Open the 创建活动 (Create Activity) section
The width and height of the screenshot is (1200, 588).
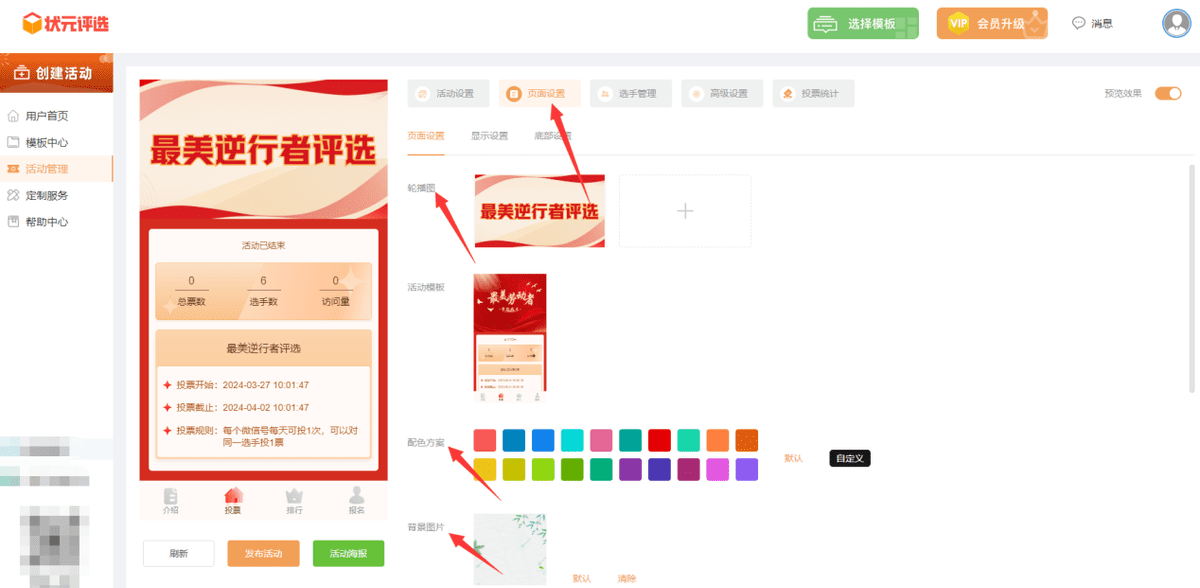click(x=57, y=72)
